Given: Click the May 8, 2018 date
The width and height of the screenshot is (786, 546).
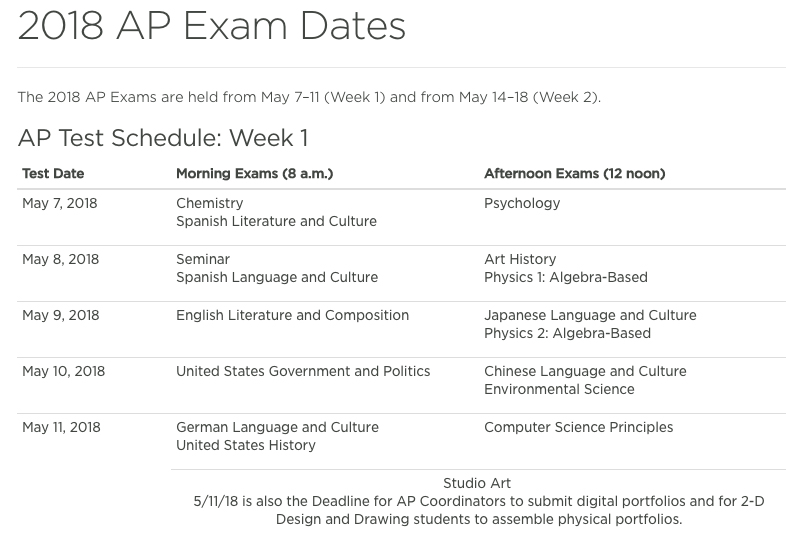Looking at the screenshot, I should point(61,259).
